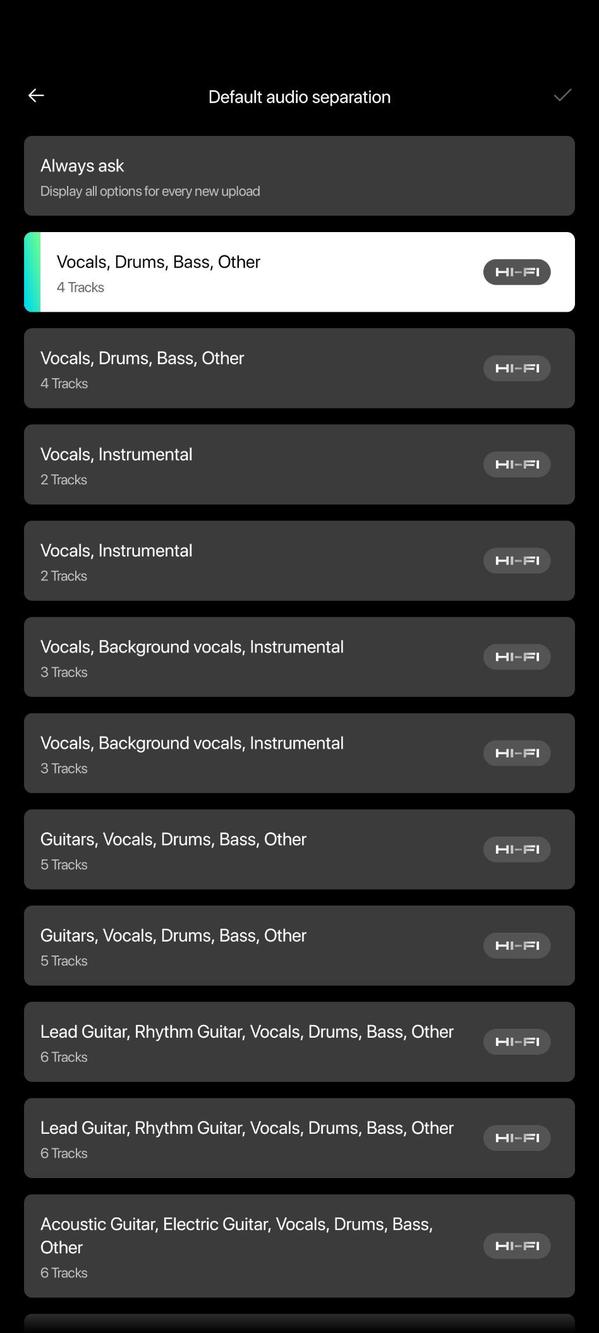Select the Always ask option
The image size is (599, 1333).
(299, 176)
